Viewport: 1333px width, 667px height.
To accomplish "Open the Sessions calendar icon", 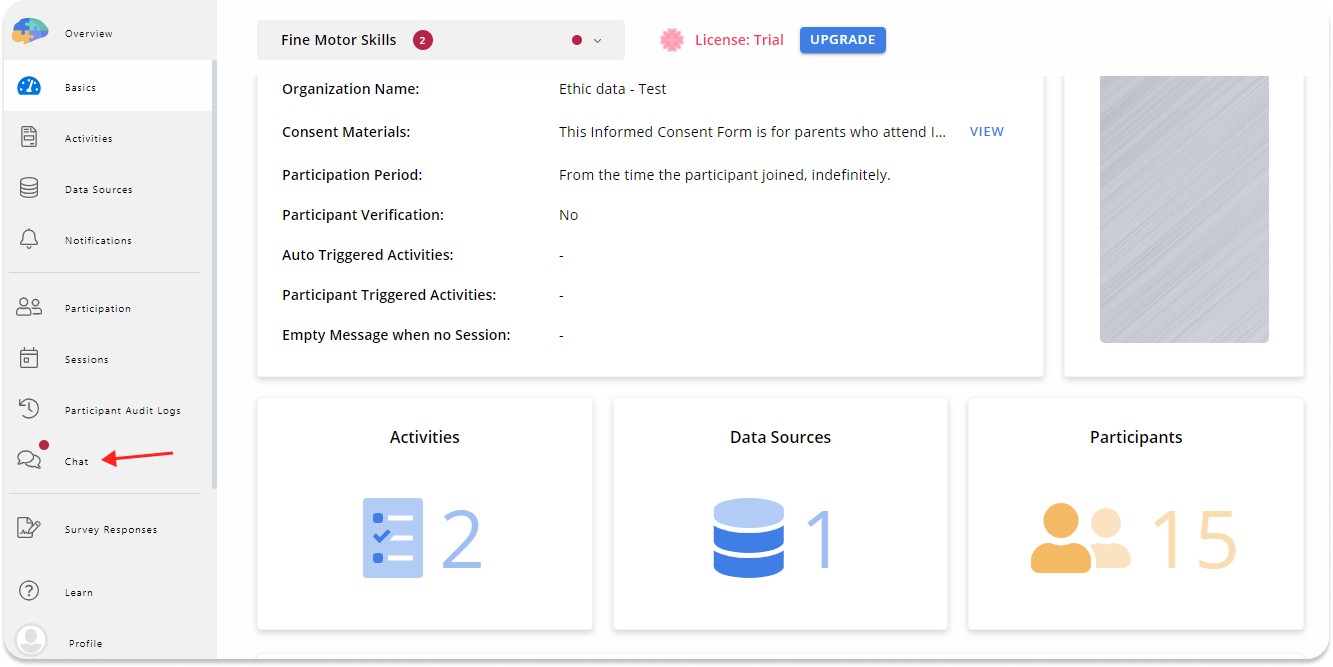I will (29, 358).
